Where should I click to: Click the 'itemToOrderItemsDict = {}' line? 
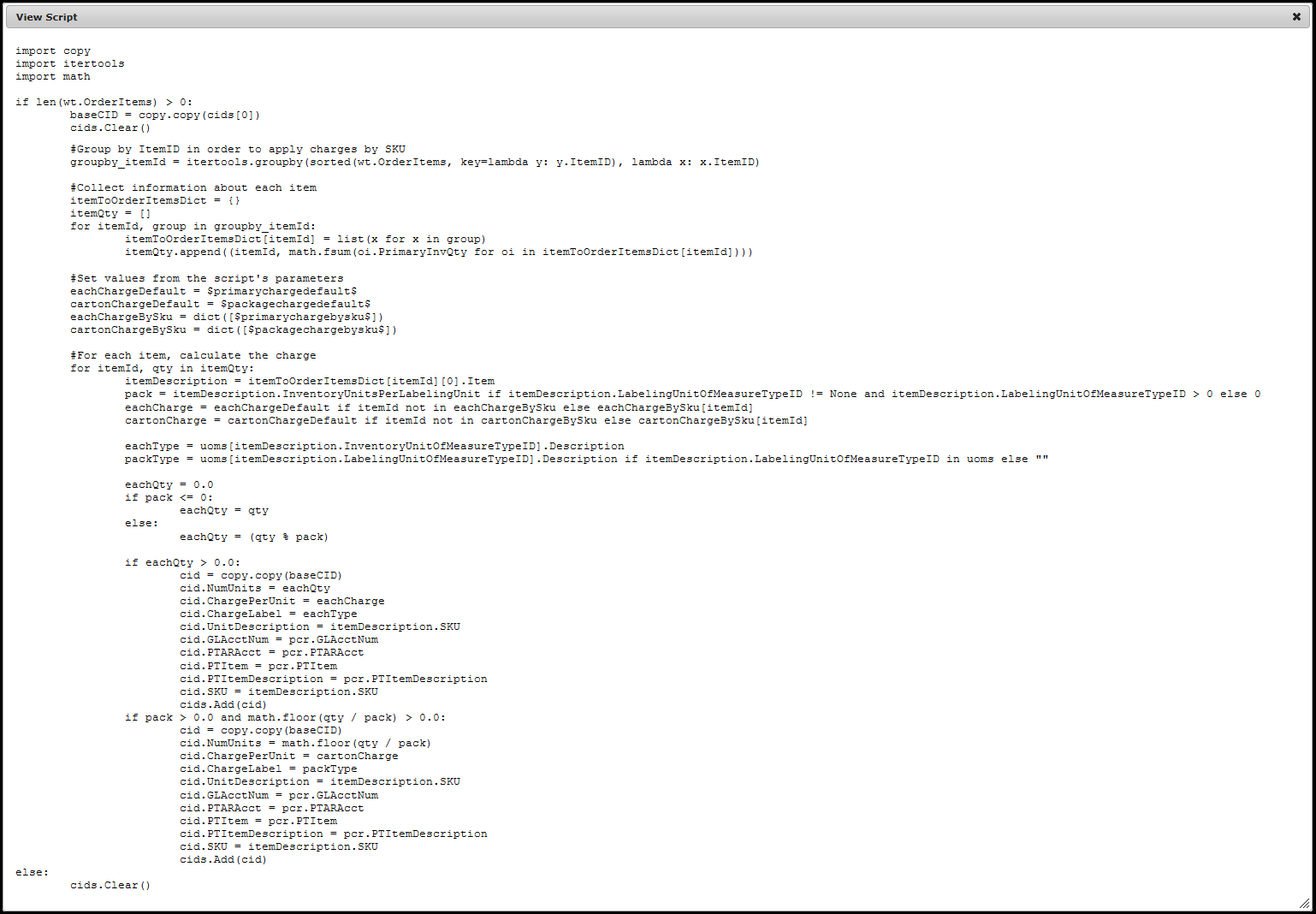coord(155,200)
